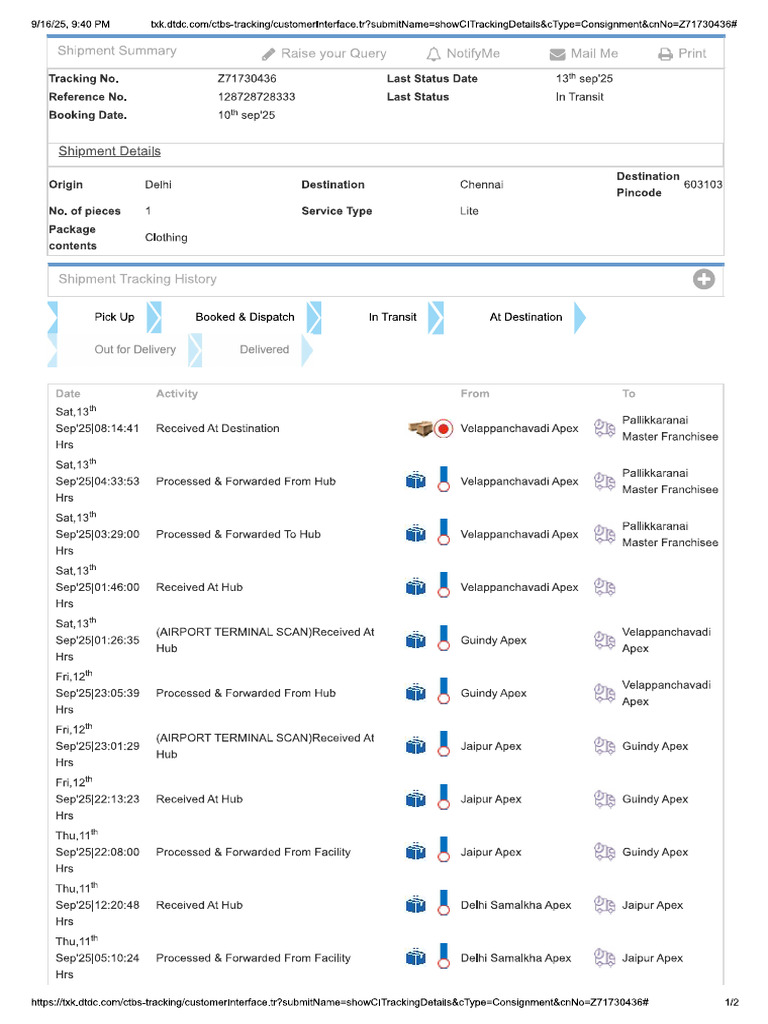Click the tracking number Z71730436
The image size is (768, 1024).
tap(247, 78)
